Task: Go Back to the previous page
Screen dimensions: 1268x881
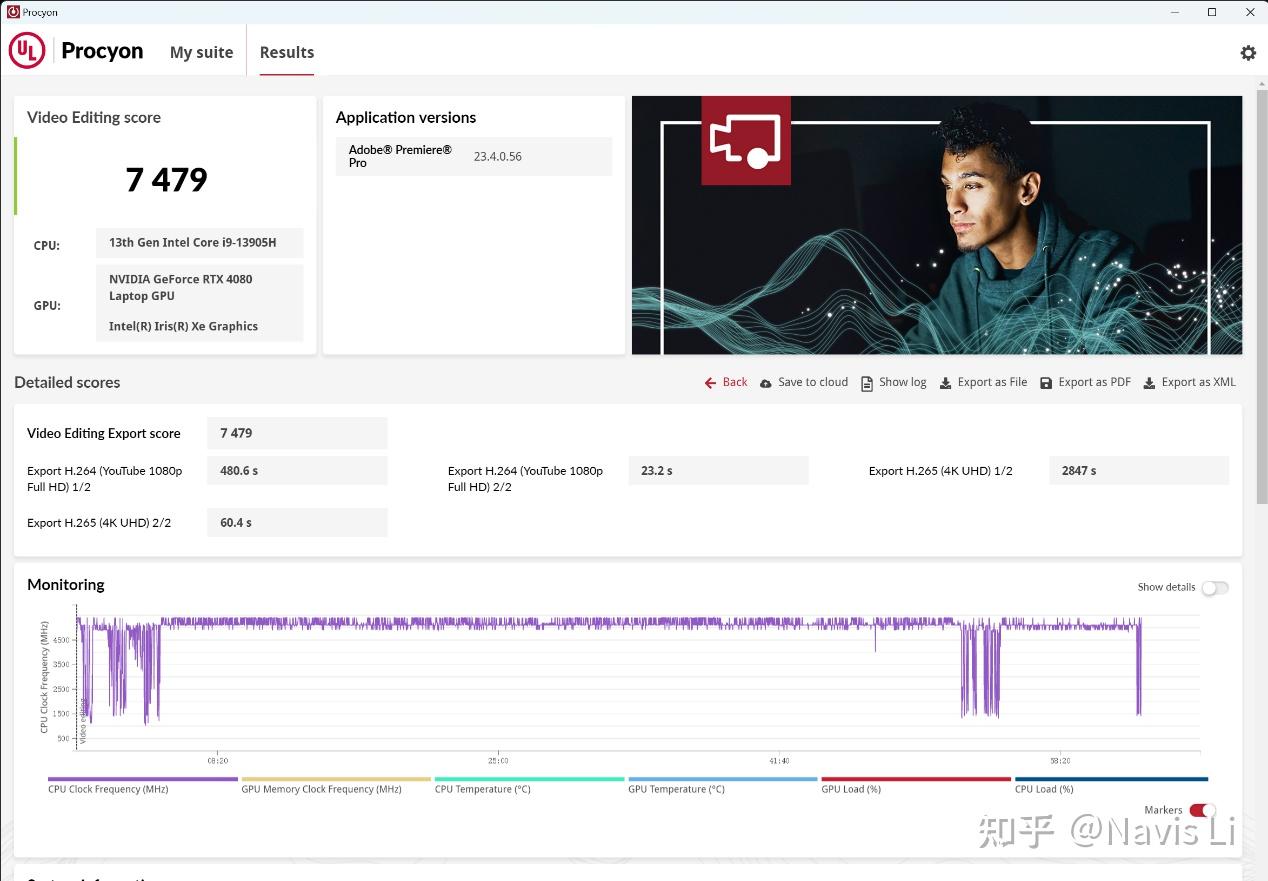Action: click(735, 382)
